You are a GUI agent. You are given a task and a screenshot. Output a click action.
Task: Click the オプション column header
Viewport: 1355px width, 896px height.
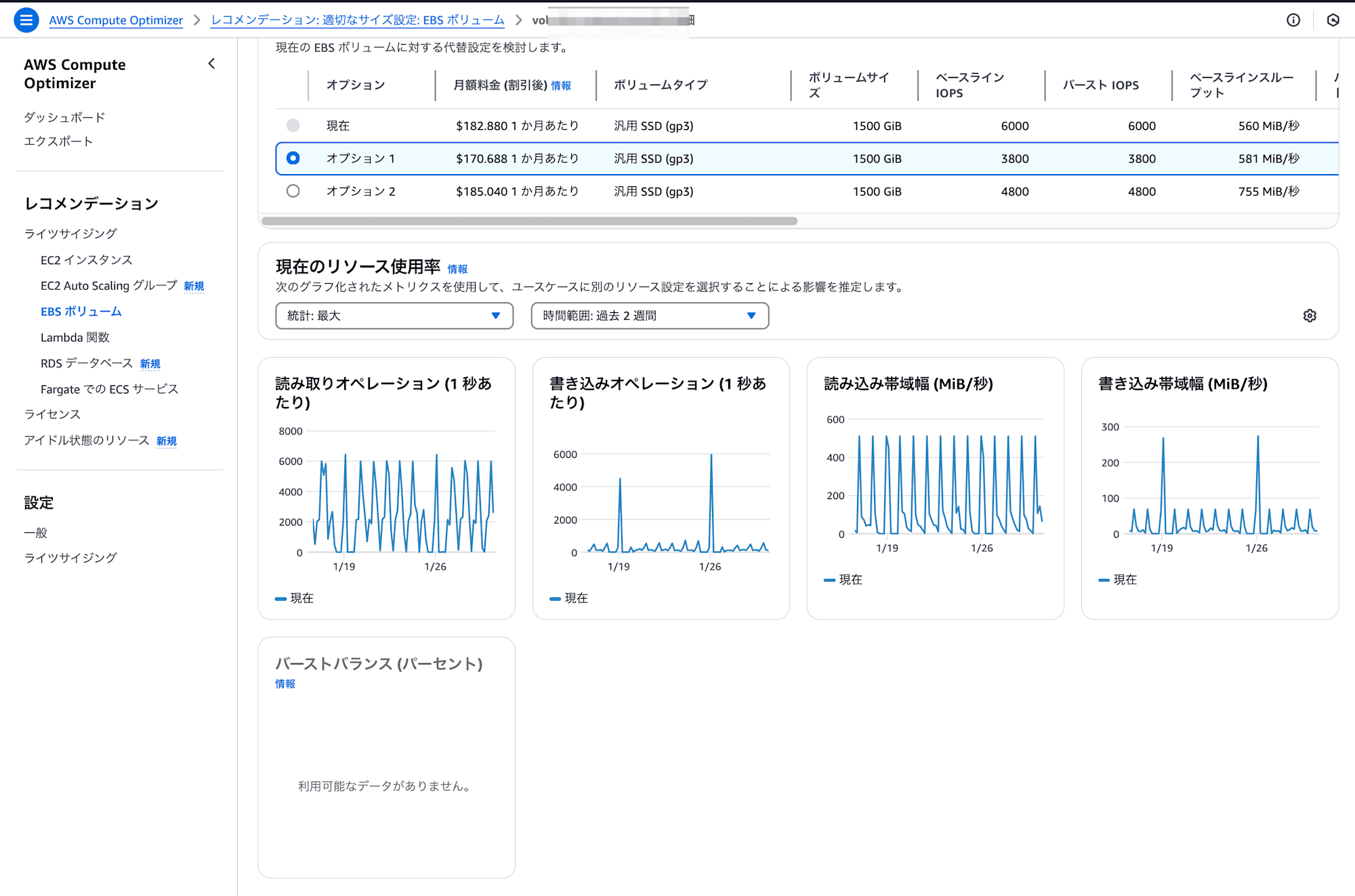[356, 85]
